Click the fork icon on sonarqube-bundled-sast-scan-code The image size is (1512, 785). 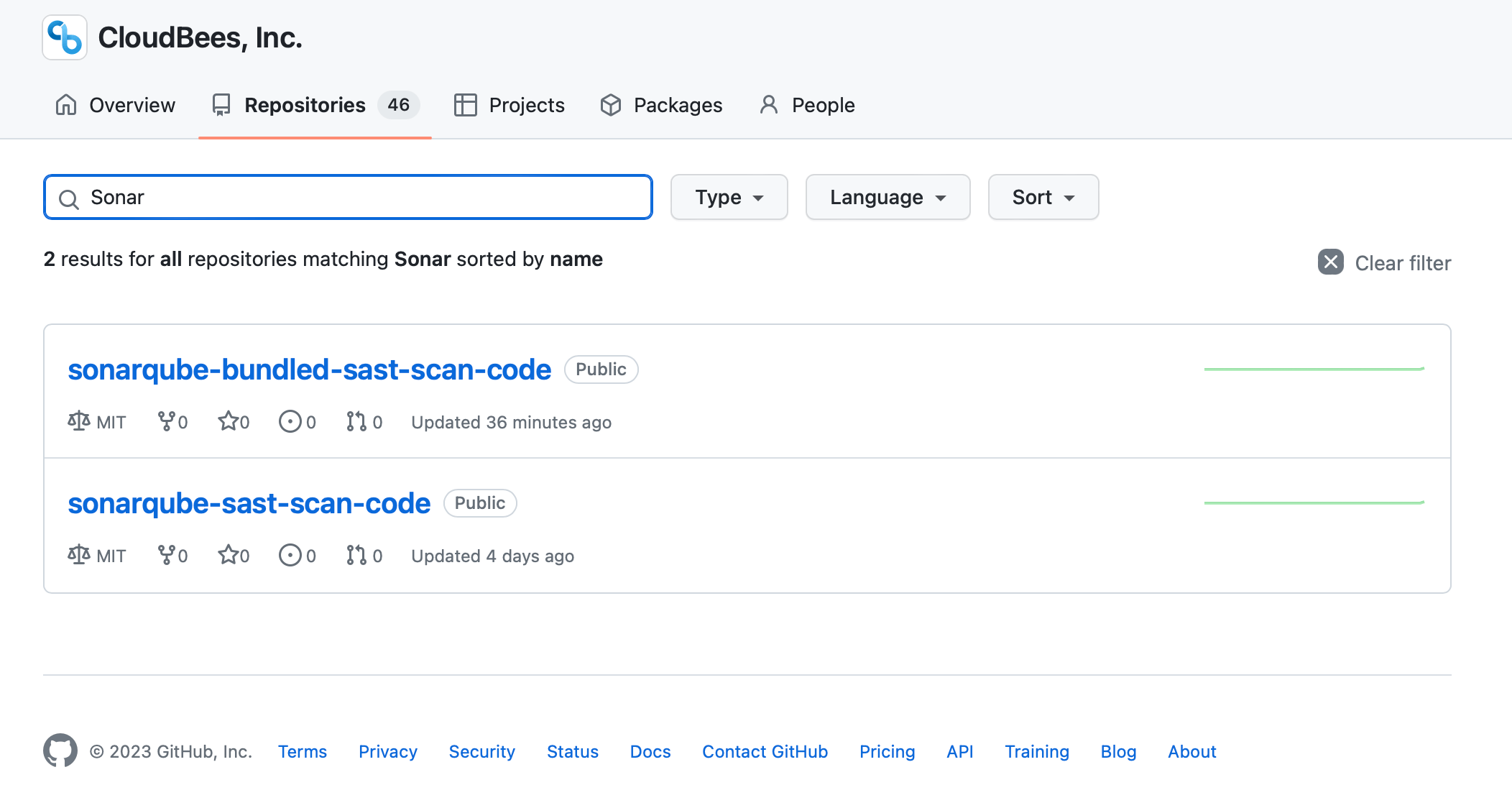tap(167, 421)
